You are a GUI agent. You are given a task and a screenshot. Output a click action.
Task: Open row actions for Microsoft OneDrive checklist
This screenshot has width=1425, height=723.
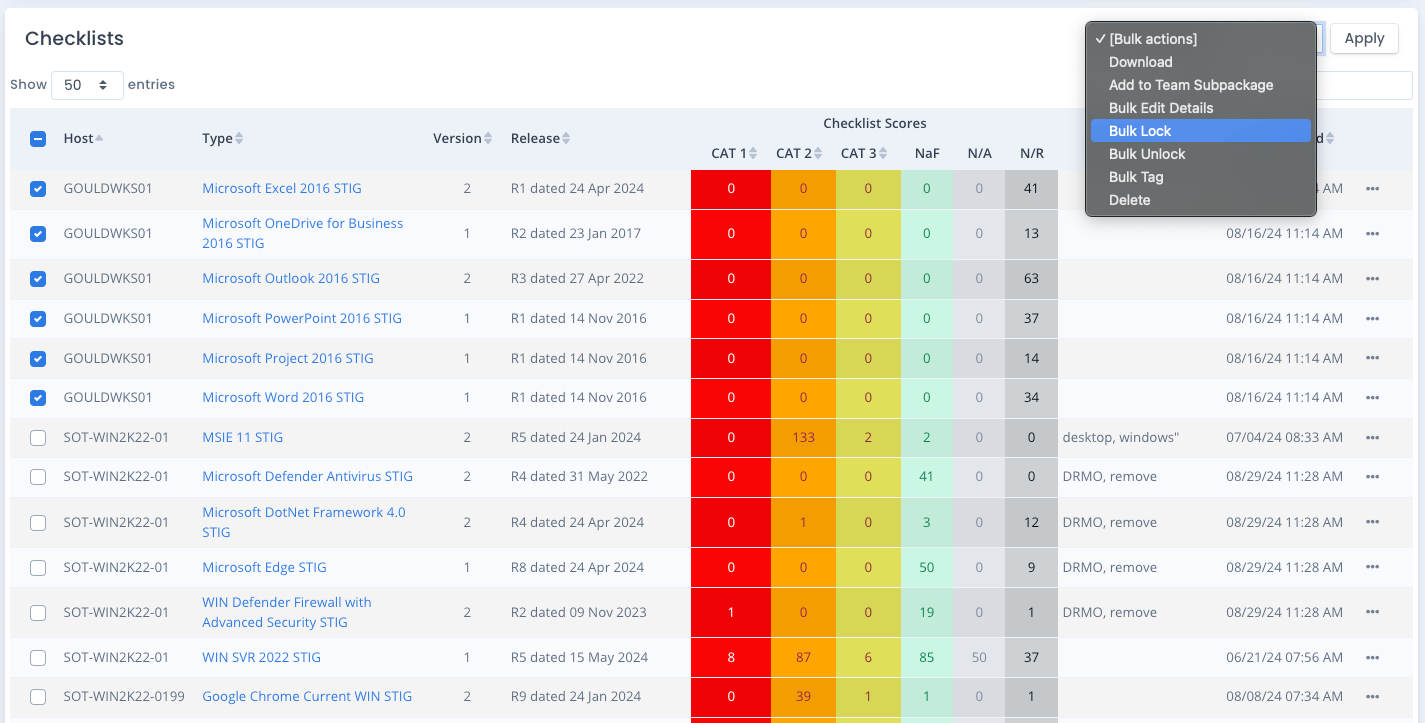(1372, 233)
